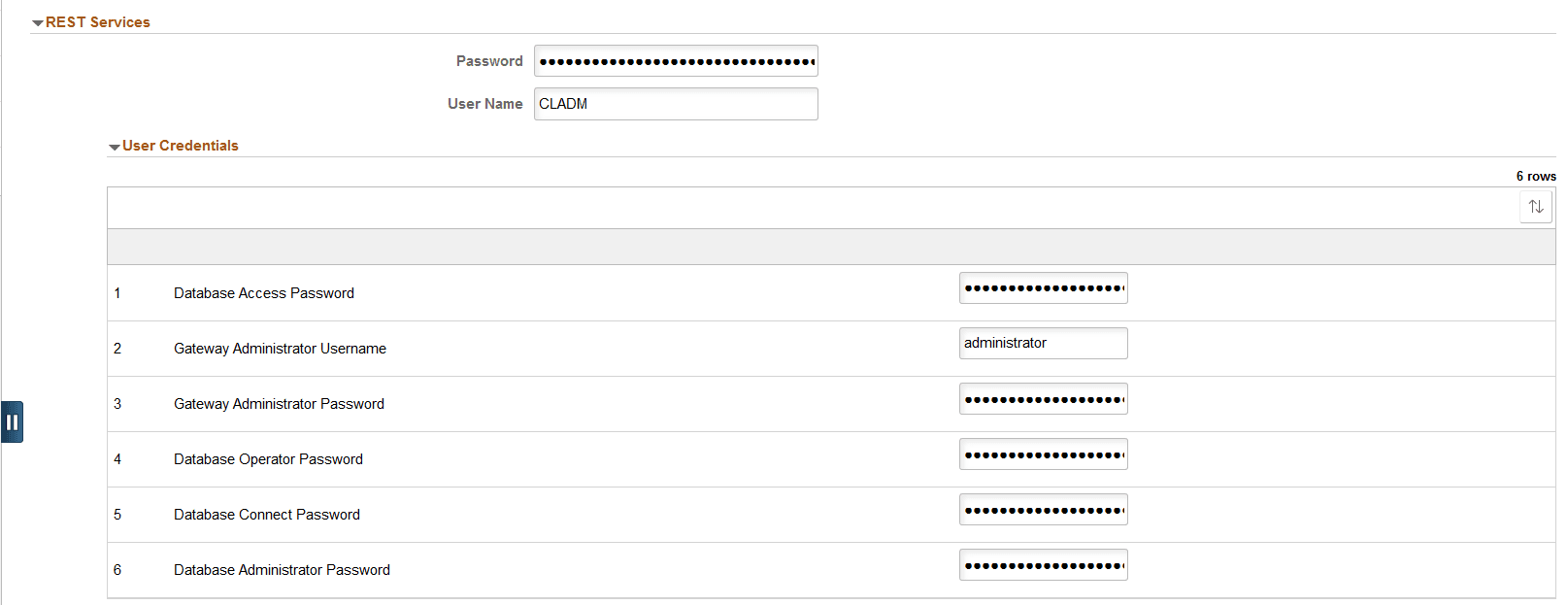The image size is (1568, 605).
Task: Click the REST Services heading label
Action: pyautogui.click(x=96, y=21)
